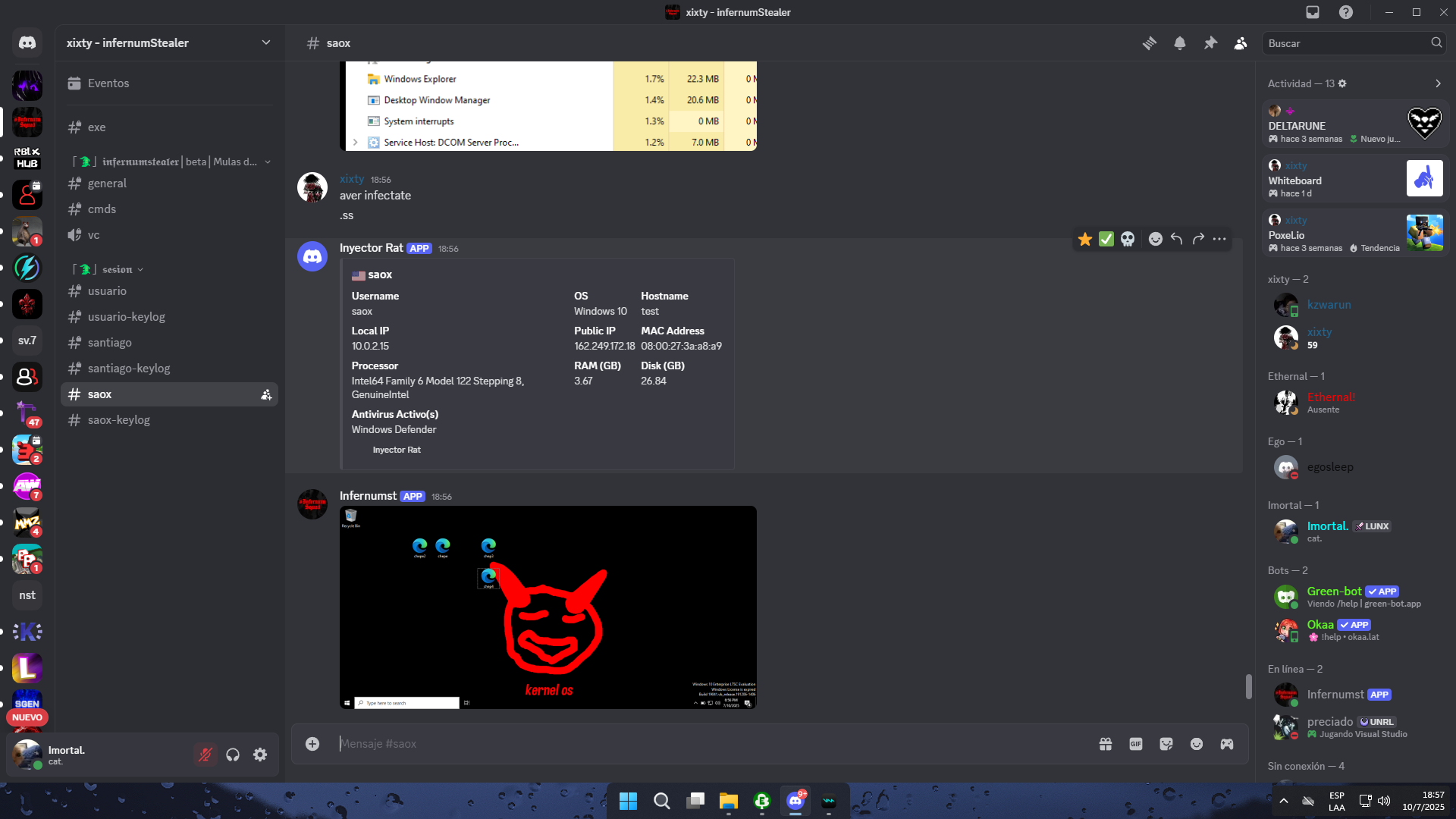Image resolution: width=1456 pixels, height=819 pixels.
Task: Collapse the sesion category
Action: click(x=108, y=269)
